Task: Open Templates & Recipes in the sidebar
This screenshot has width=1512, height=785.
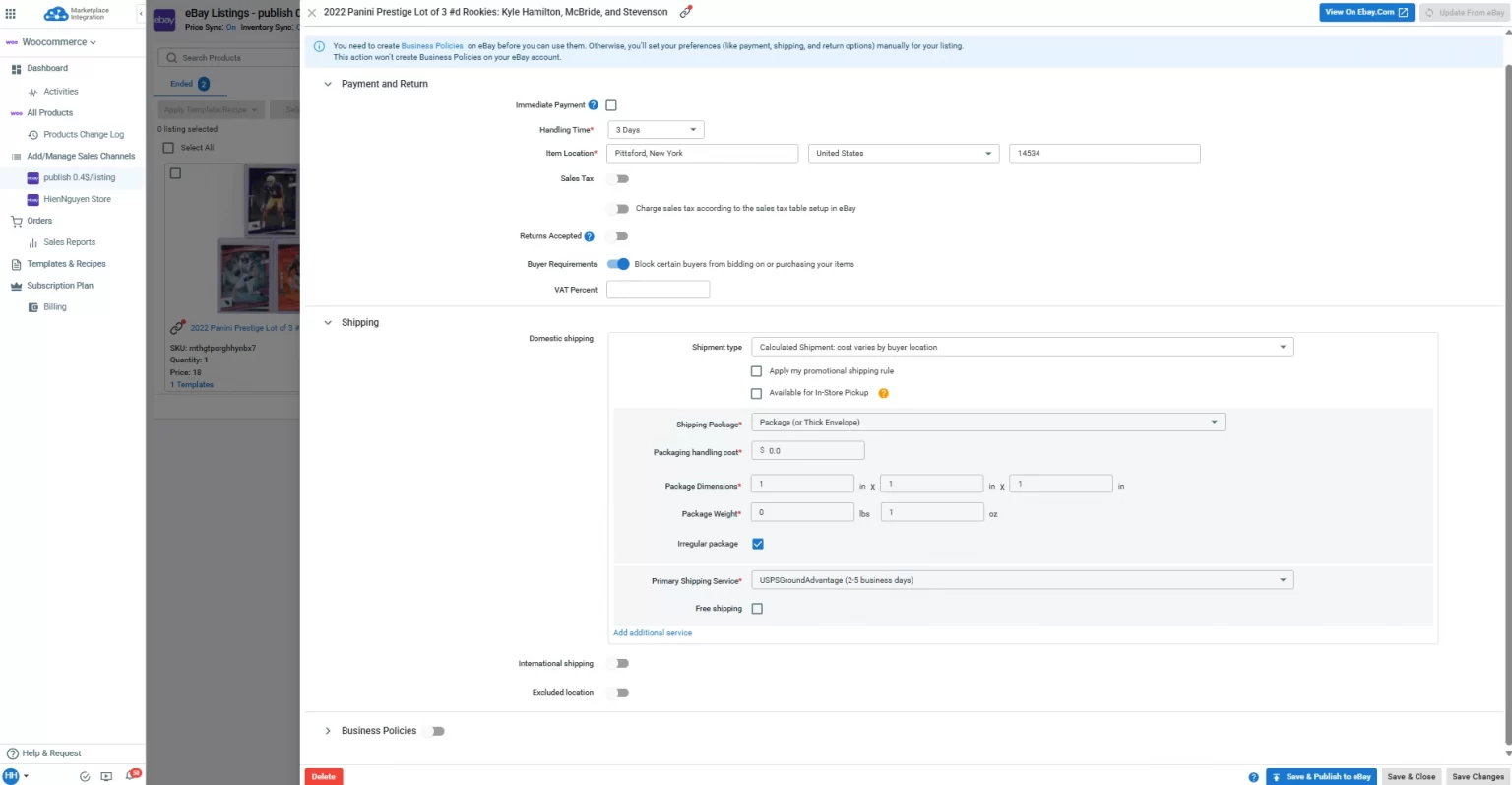Action: pos(66,264)
